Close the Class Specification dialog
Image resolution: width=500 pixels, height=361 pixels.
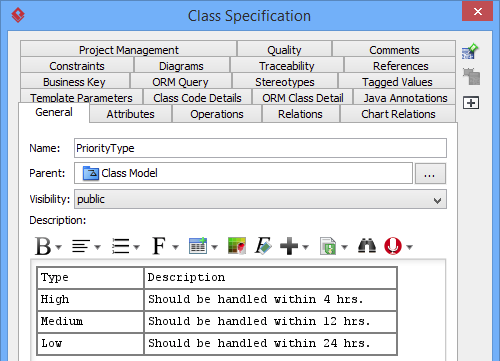pyautogui.click(x=478, y=12)
